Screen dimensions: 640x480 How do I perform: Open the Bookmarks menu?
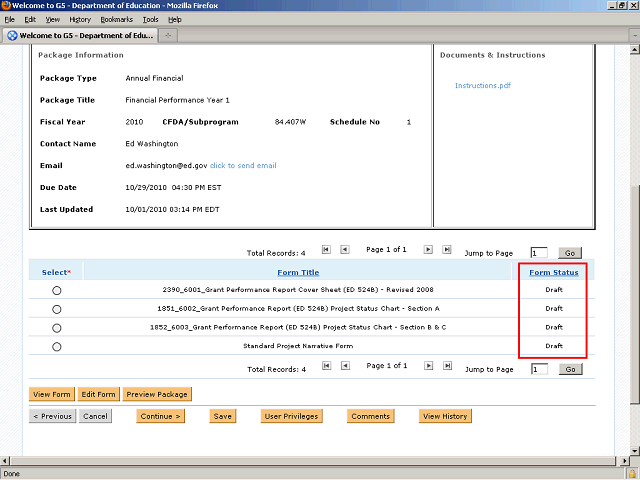pos(117,20)
